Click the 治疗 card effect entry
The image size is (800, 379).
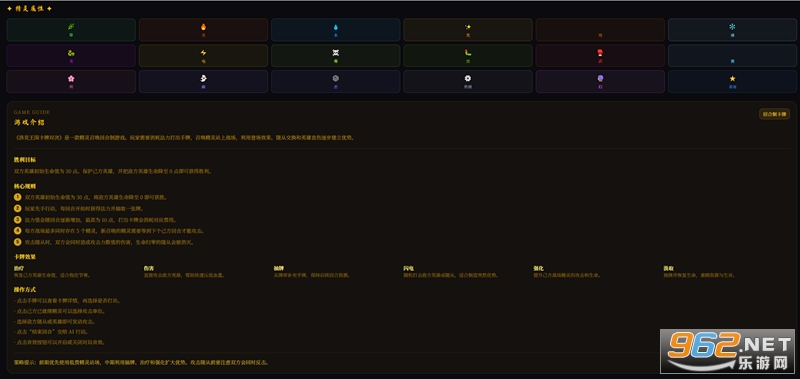(x=52, y=271)
